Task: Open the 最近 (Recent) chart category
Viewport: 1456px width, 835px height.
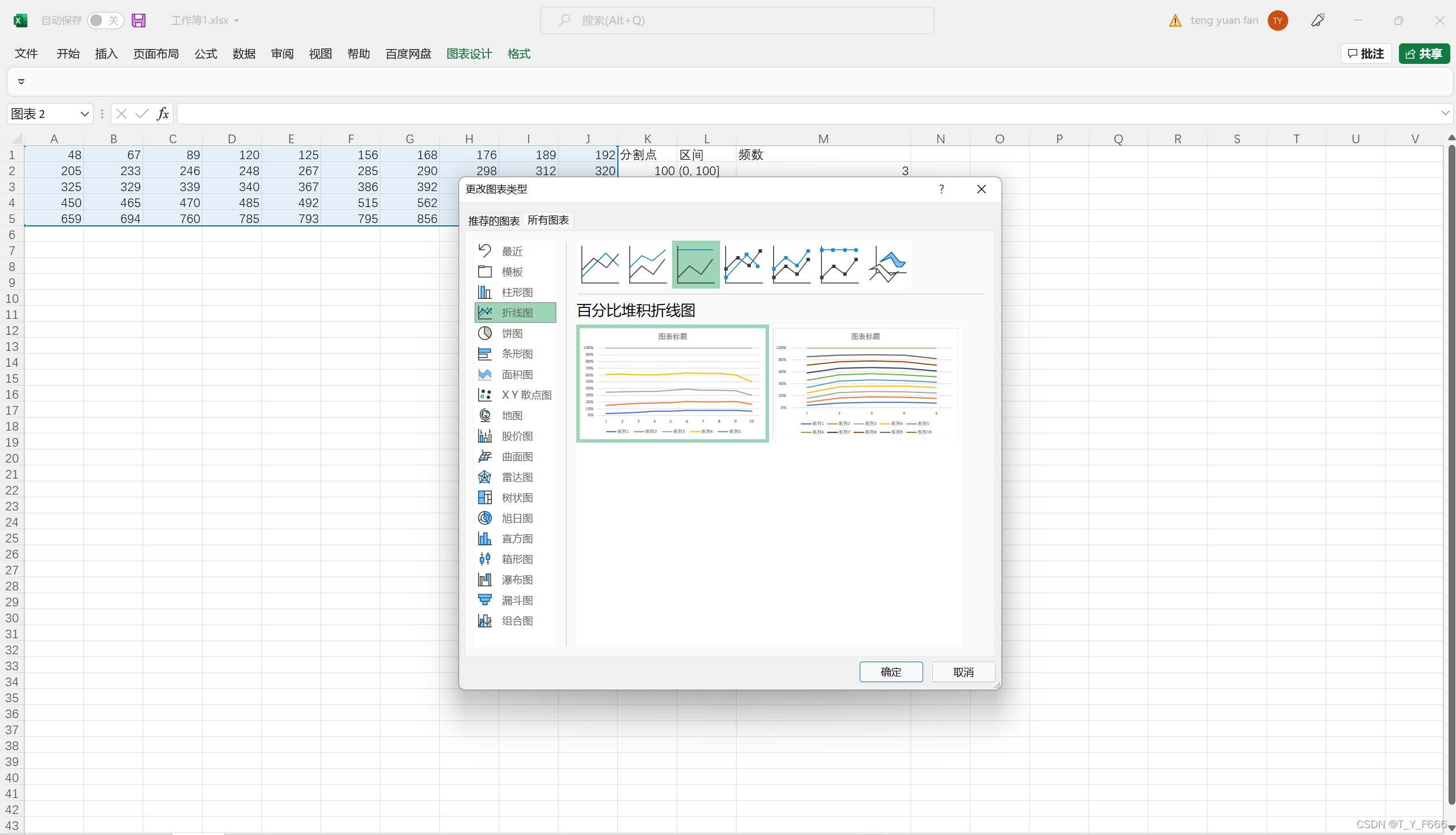Action: [x=515, y=251]
